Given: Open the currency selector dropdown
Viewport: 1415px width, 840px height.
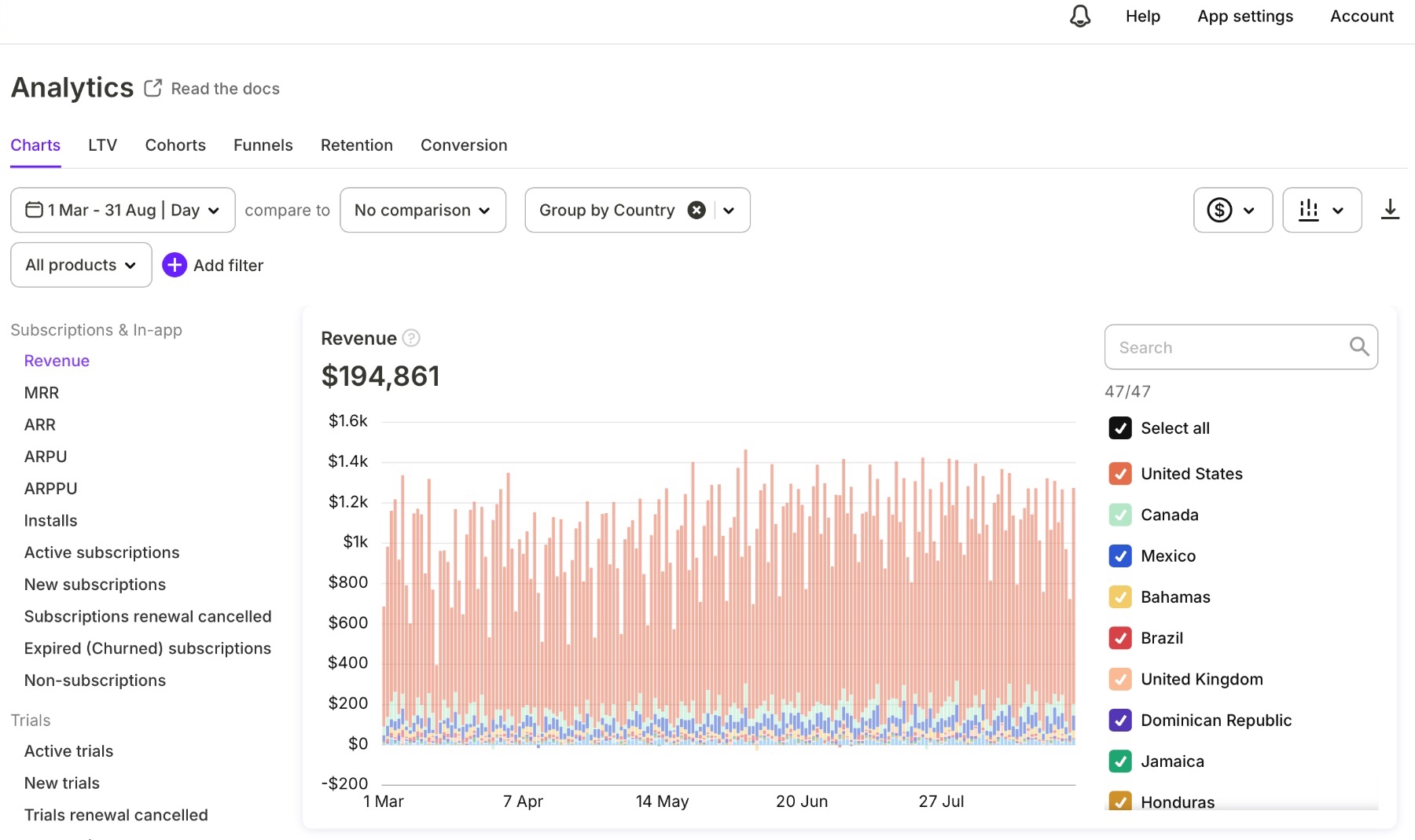Looking at the screenshot, I should [x=1233, y=210].
